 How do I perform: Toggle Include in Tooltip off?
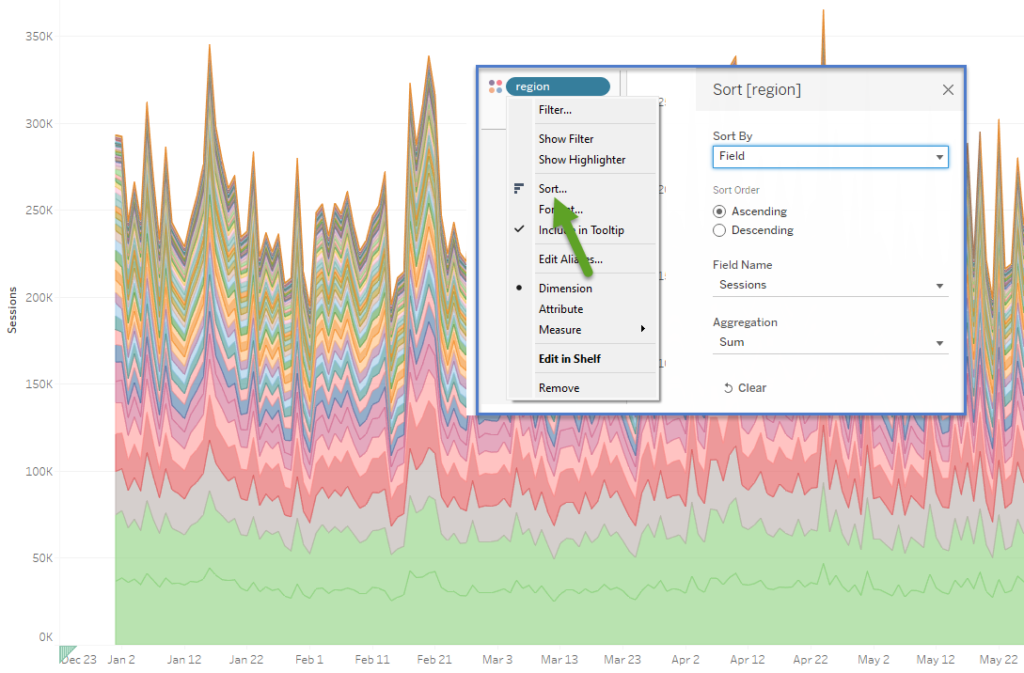pos(581,229)
